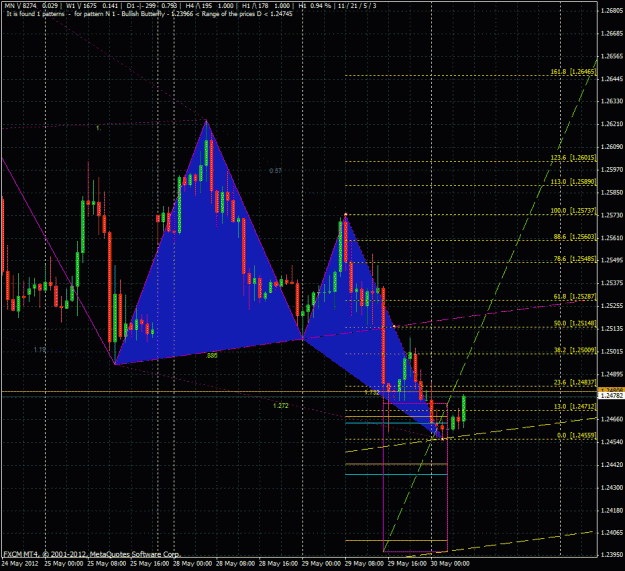Click the 1.26210 value on price axis
This screenshot has height=571, width=625.
point(611,124)
